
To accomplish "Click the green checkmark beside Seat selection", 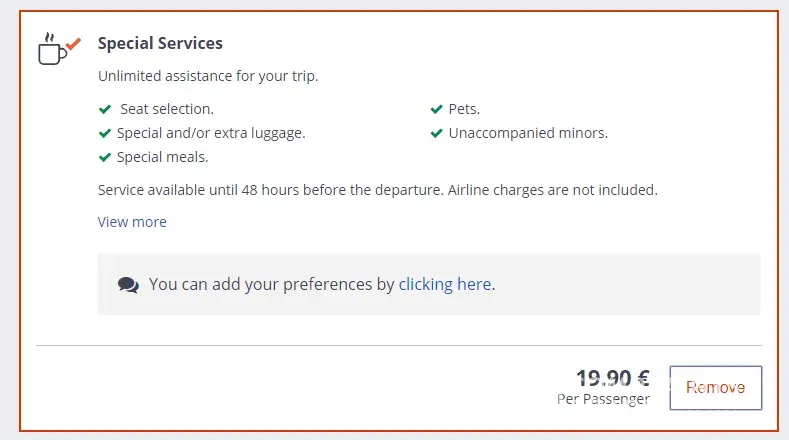I will [x=104, y=109].
